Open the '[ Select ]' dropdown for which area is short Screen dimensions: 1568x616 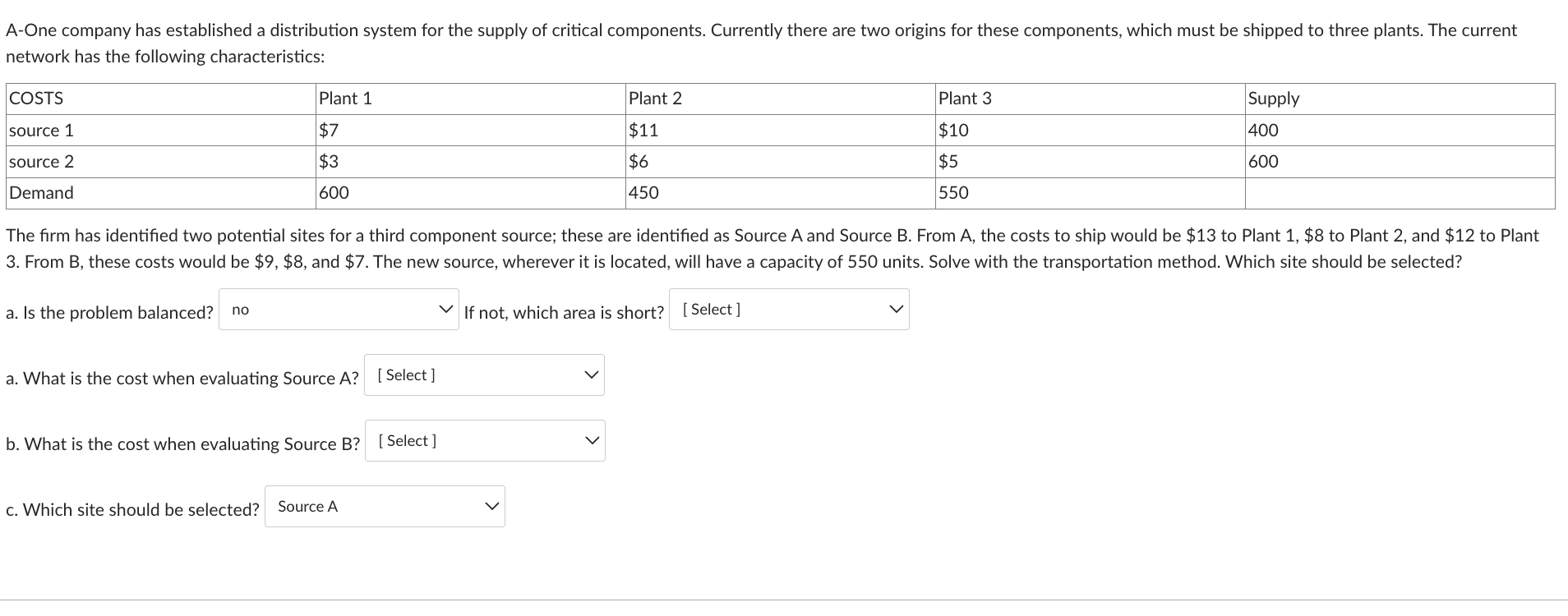click(x=787, y=309)
